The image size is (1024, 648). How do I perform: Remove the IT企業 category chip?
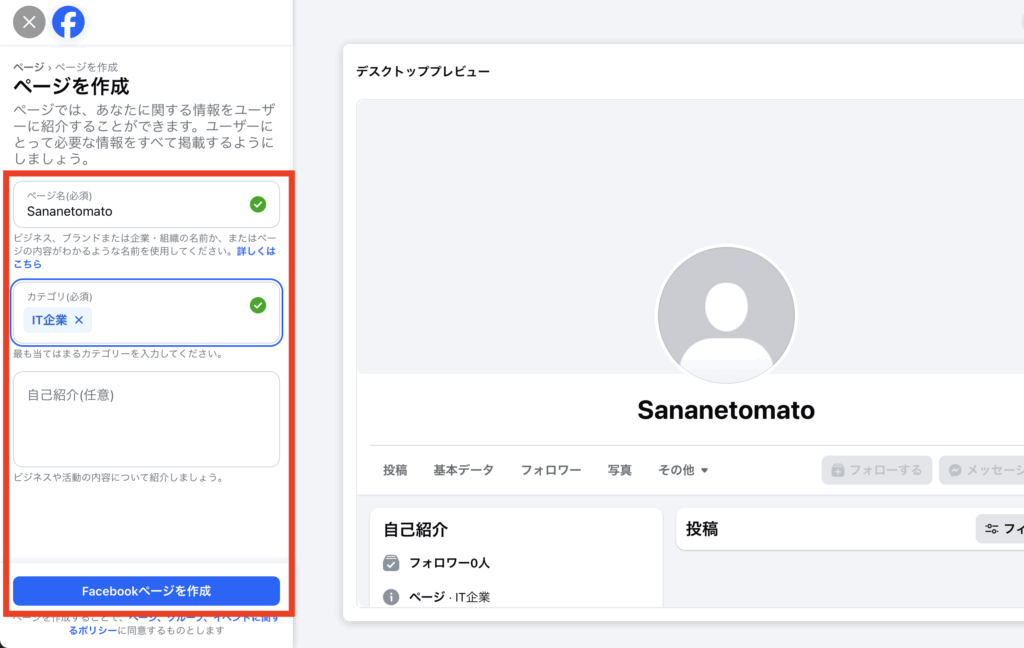tap(79, 320)
